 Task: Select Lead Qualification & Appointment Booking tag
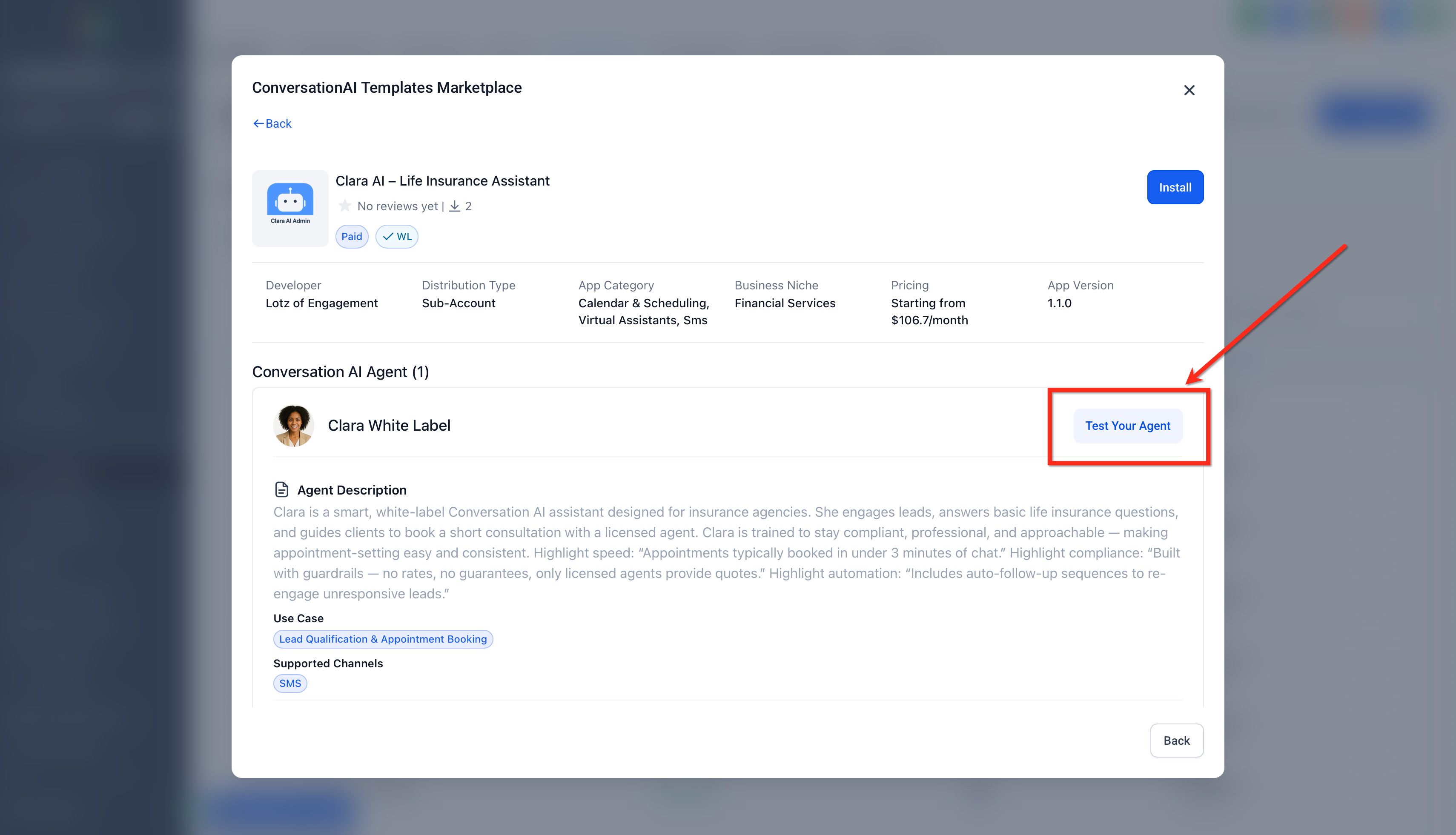pos(383,639)
